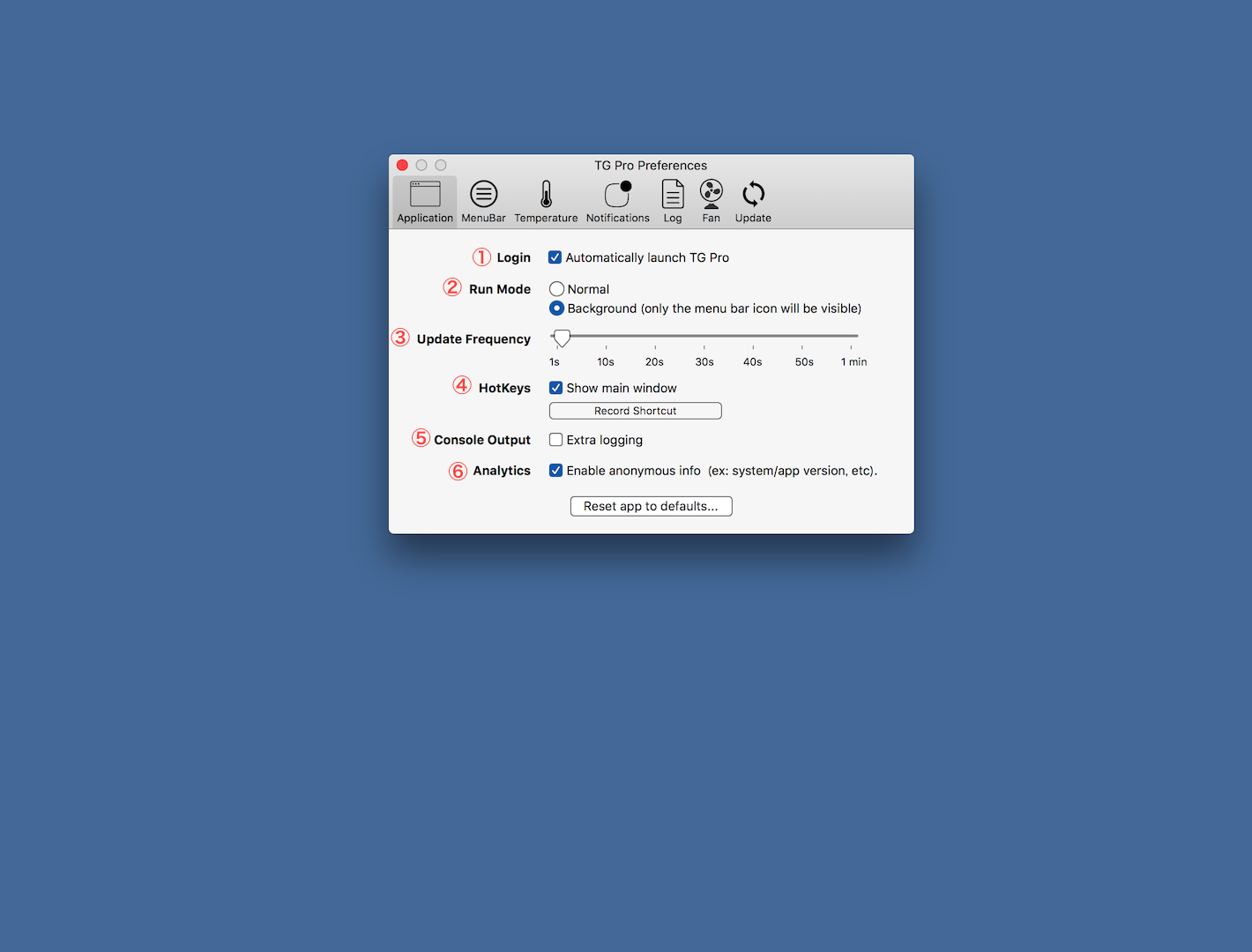Open the Application preferences pane icon
The image size is (1252, 952).
coord(424,195)
